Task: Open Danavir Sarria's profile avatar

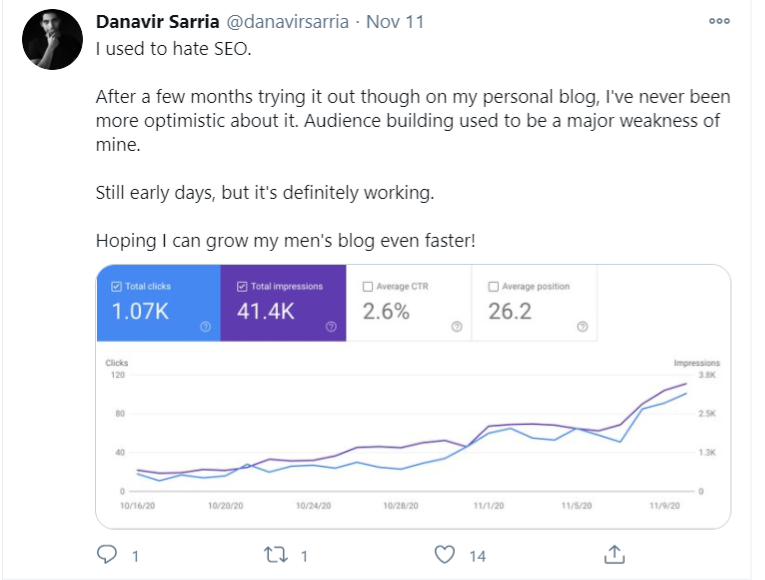Action: (52, 40)
